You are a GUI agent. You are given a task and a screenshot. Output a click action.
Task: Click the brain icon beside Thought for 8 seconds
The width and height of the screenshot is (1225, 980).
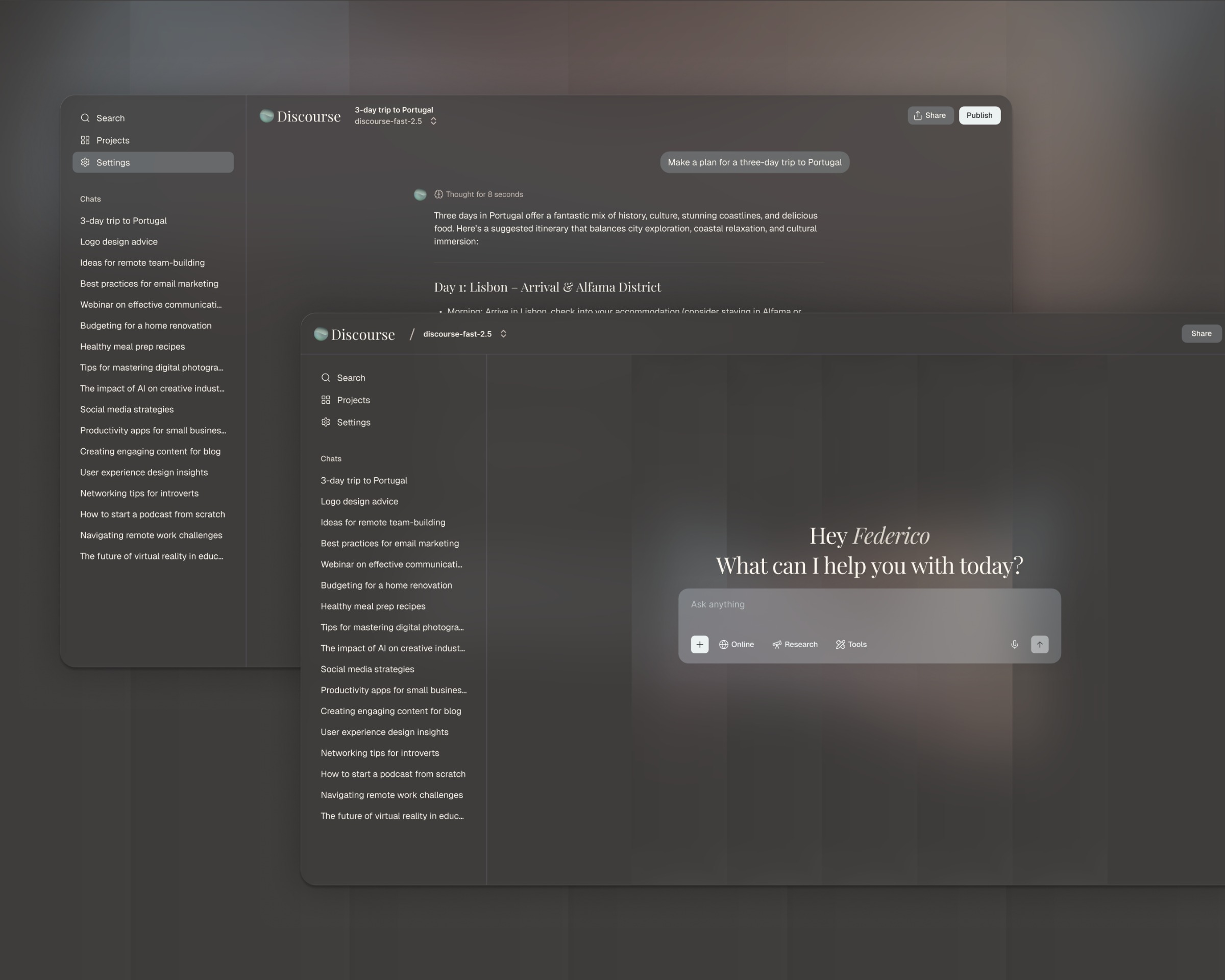click(440, 194)
